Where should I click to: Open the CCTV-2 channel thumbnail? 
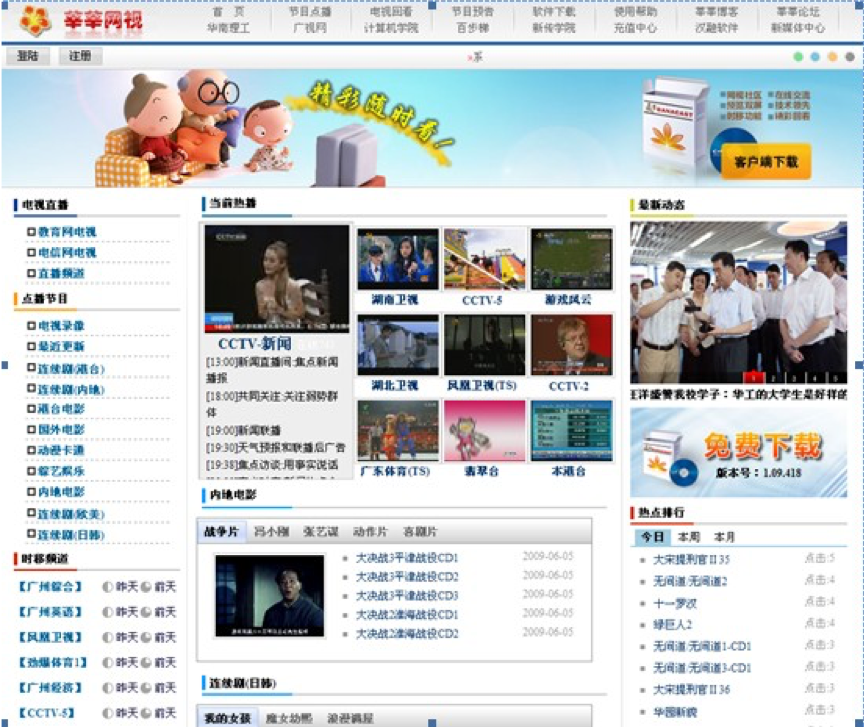tap(571, 345)
